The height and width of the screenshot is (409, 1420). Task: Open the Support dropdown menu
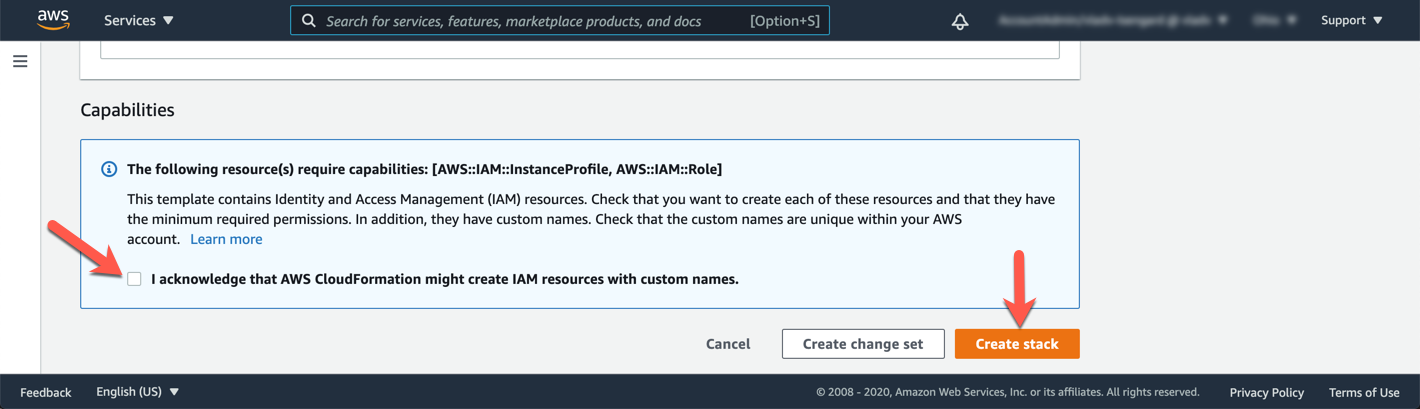click(x=1351, y=20)
